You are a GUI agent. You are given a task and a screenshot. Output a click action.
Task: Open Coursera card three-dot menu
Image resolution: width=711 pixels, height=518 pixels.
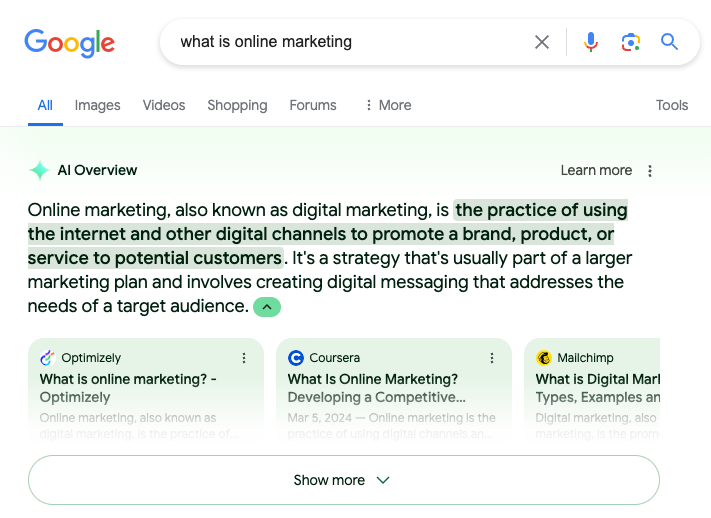[492, 358]
